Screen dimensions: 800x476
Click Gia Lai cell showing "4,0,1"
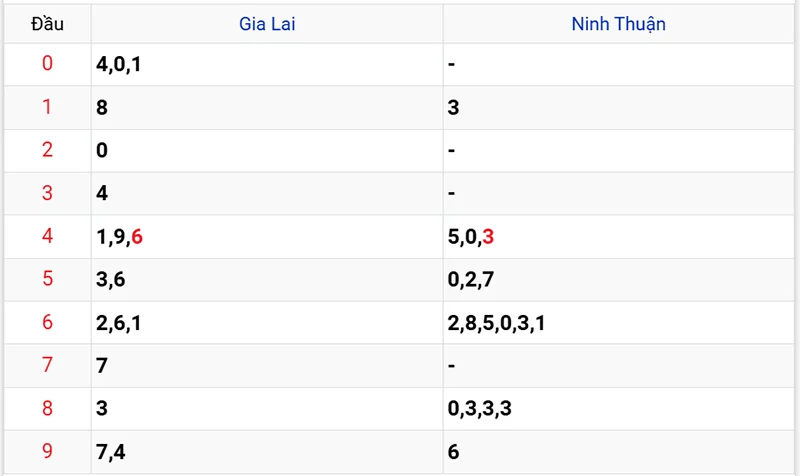pos(121,65)
